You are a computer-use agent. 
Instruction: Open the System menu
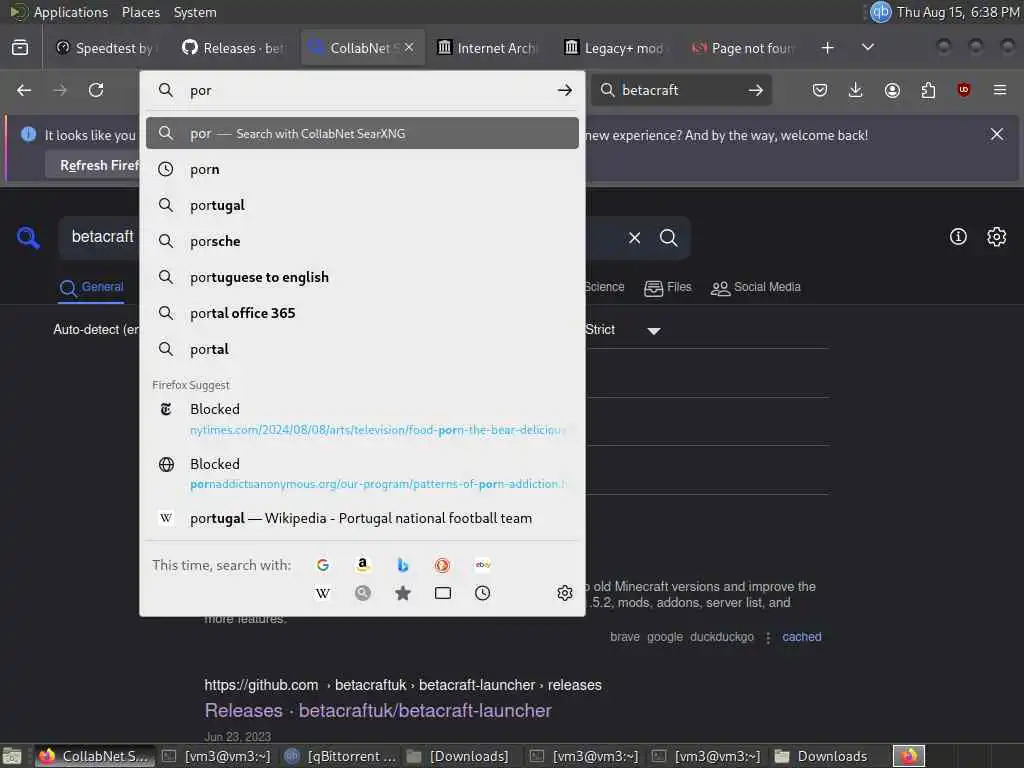[x=195, y=12]
